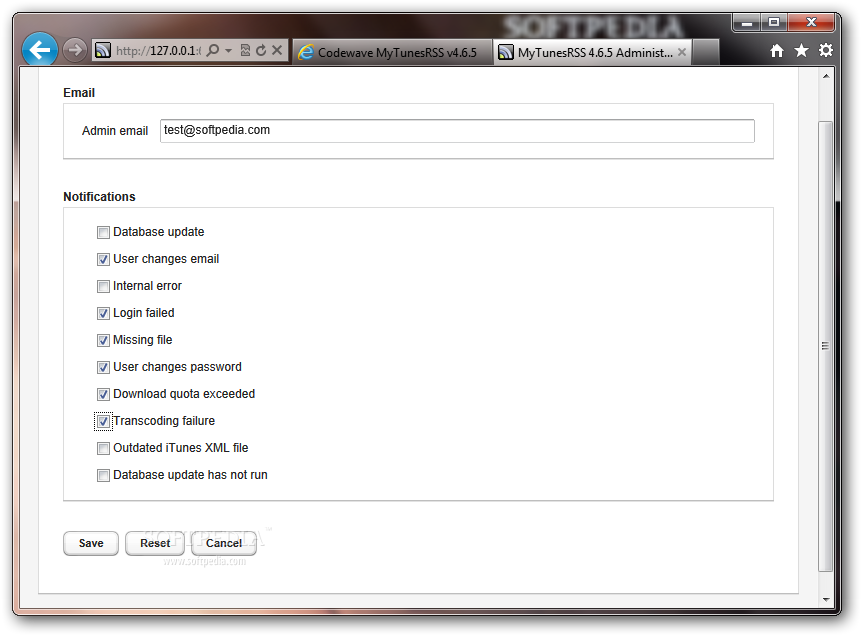Minimize the browser window

pyautogui.click(x=747, y=23)
